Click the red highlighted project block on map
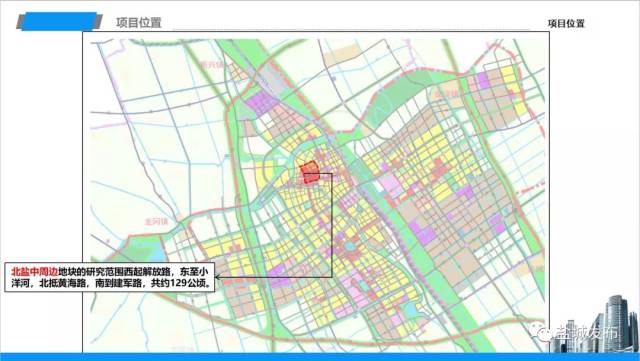 [x=310, y=172]
